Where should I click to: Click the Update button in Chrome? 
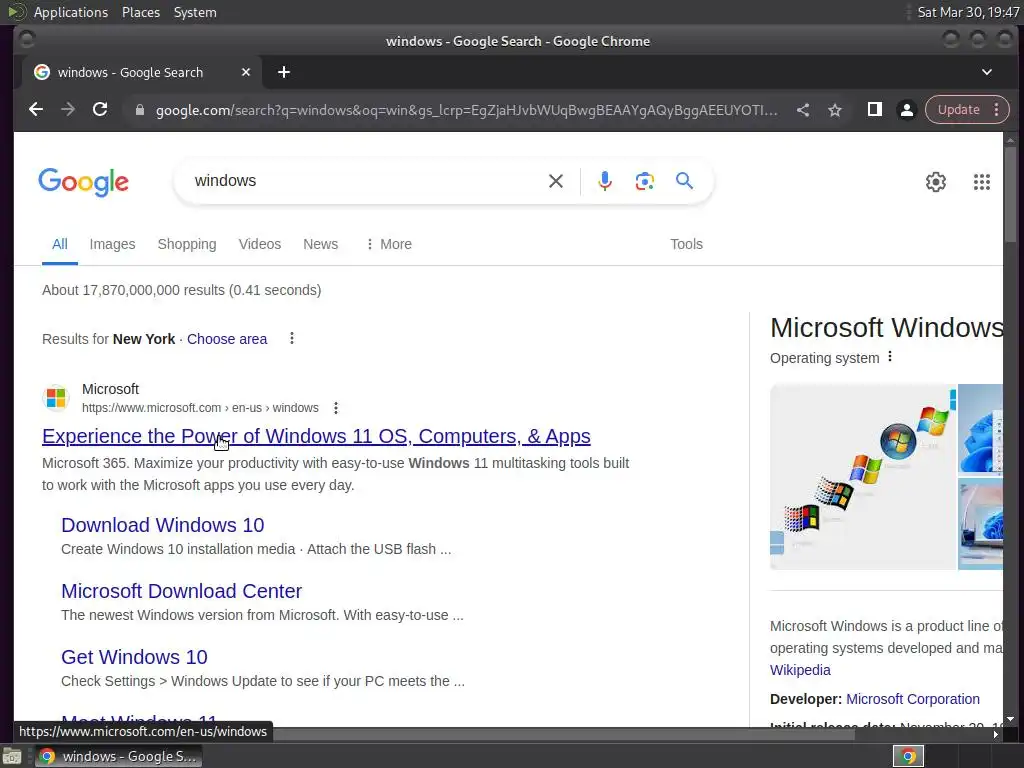(x=958, y=110)
